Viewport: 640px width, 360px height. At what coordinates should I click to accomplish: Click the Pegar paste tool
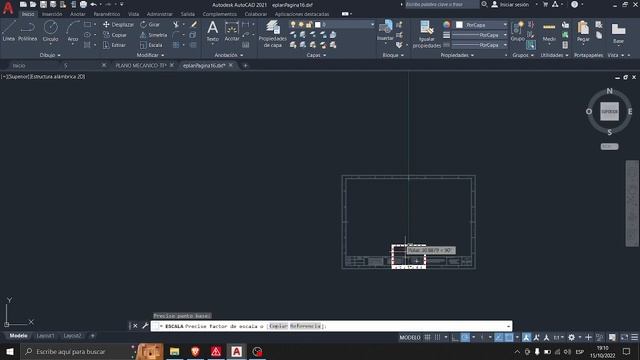click(583, 31)
